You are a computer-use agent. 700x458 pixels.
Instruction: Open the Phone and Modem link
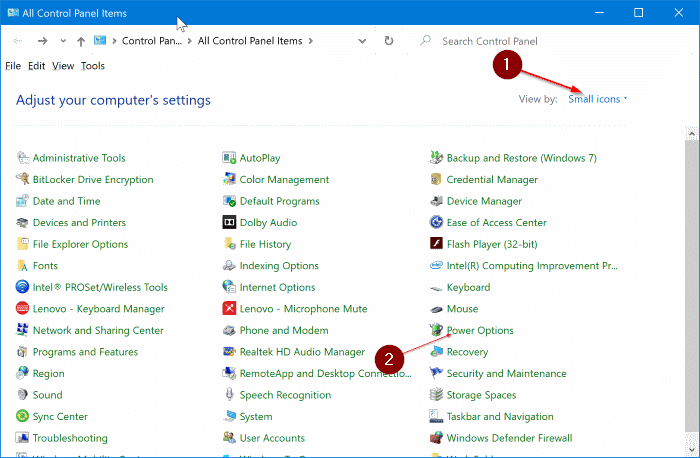pos(284,330)
